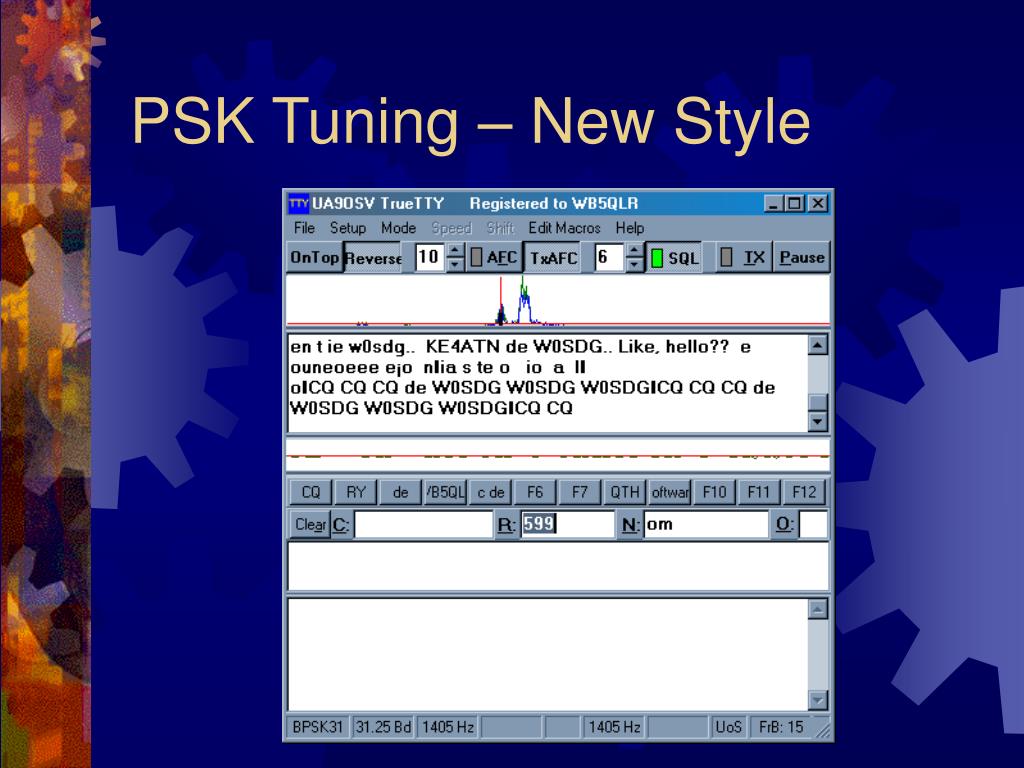Click the '1405 Hz' entry next to 31.25 Bd
The height and width of the screenshot is (768, 1024).
tap(447, 727)
